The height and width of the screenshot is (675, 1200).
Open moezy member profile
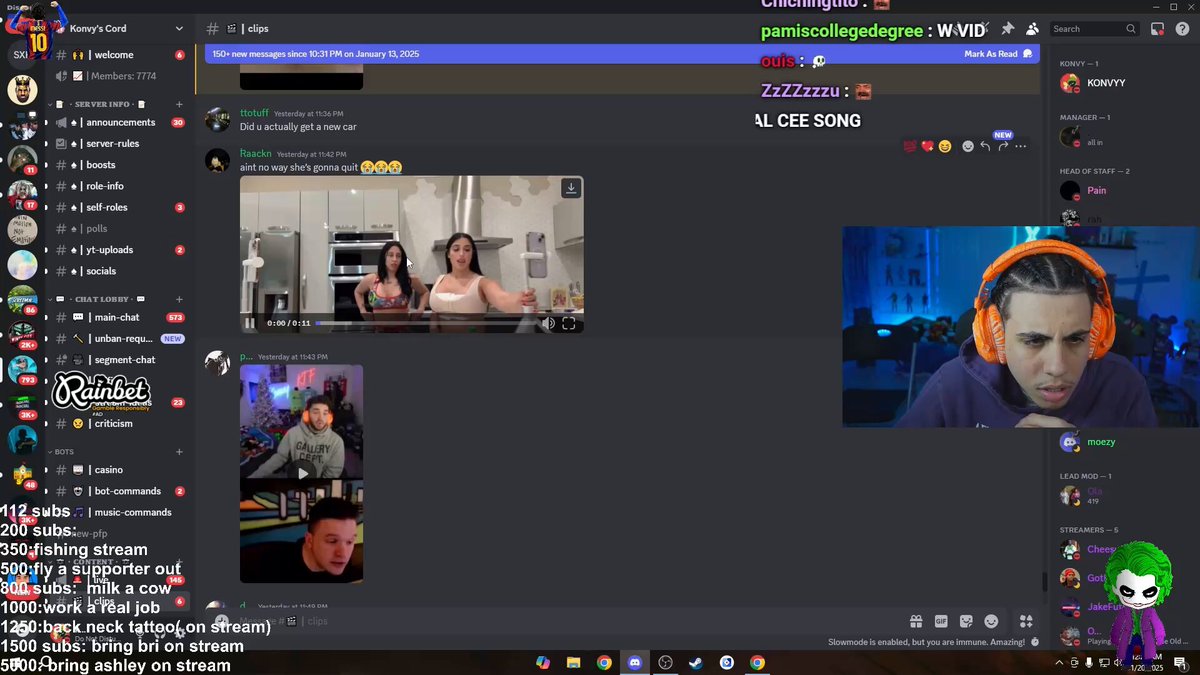(1101, 441)
